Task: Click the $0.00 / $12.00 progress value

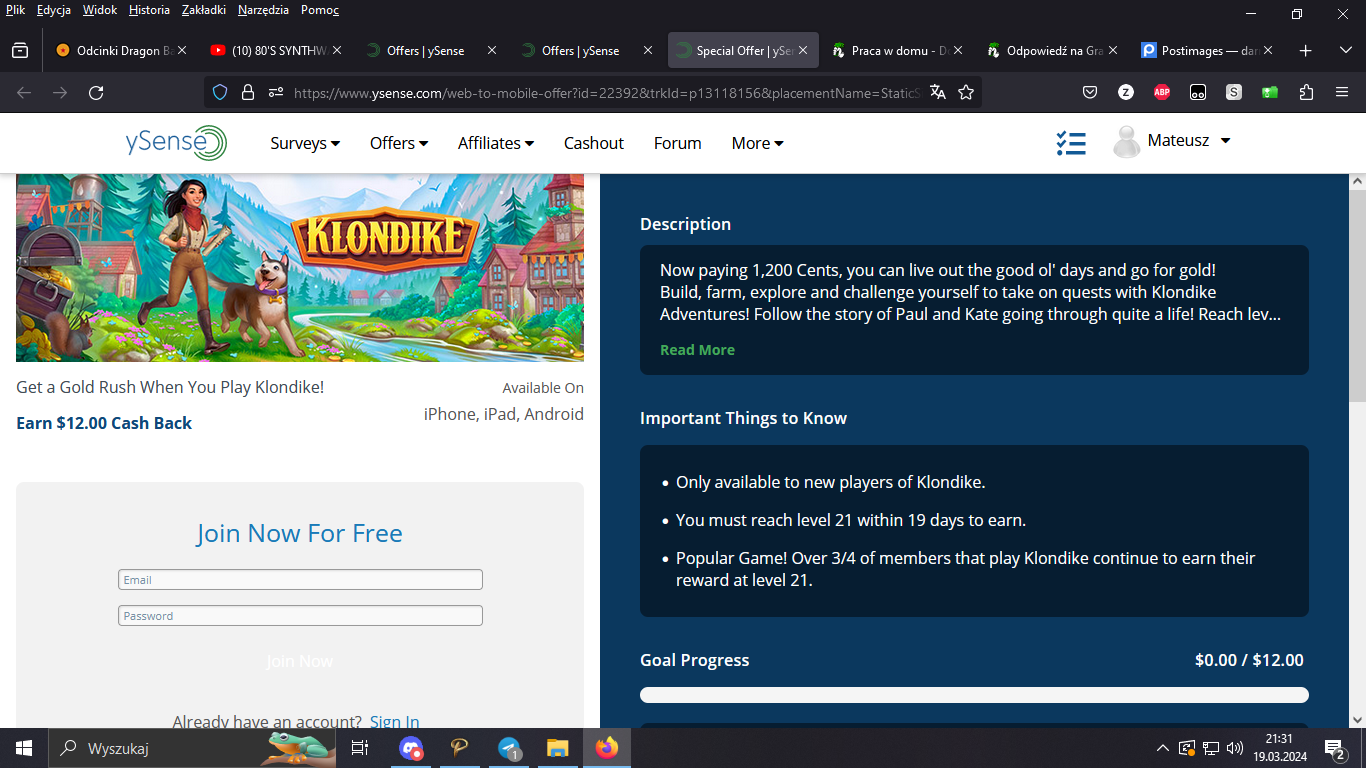Action: tap(1249, 660)
